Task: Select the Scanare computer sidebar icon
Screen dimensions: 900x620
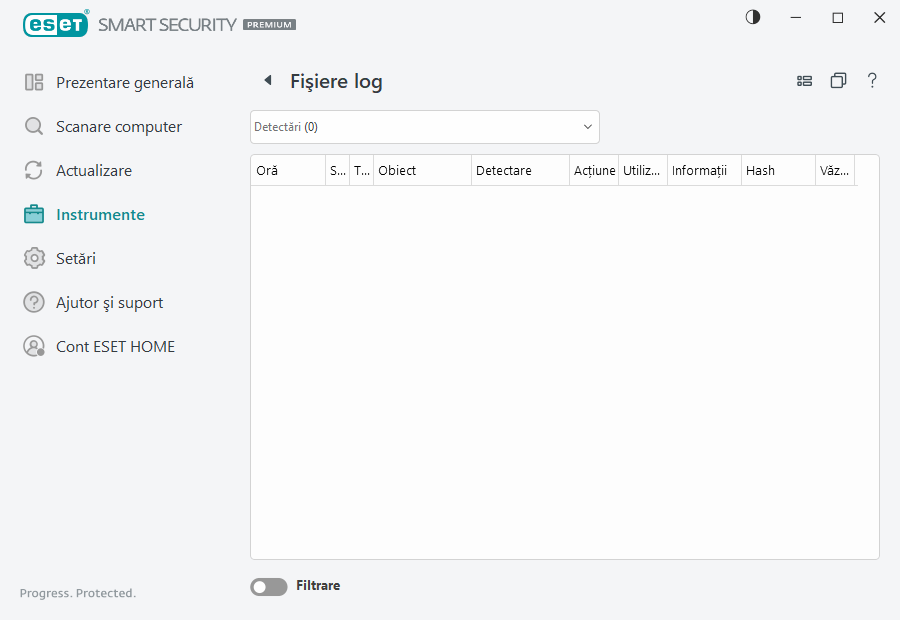Action: coord(33,126)
